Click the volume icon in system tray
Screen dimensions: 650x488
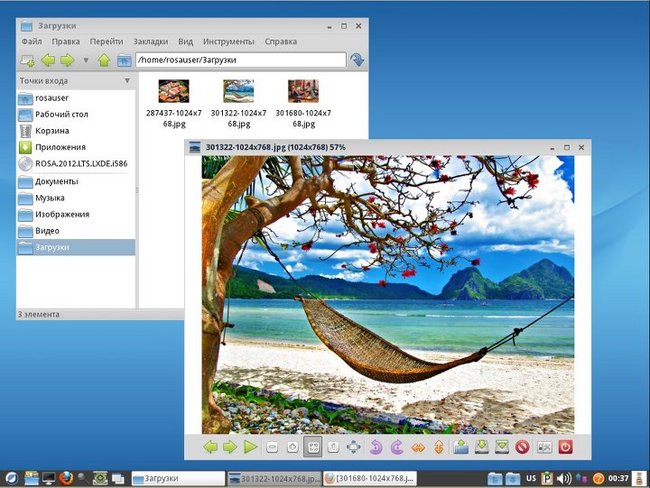point(563,478)
